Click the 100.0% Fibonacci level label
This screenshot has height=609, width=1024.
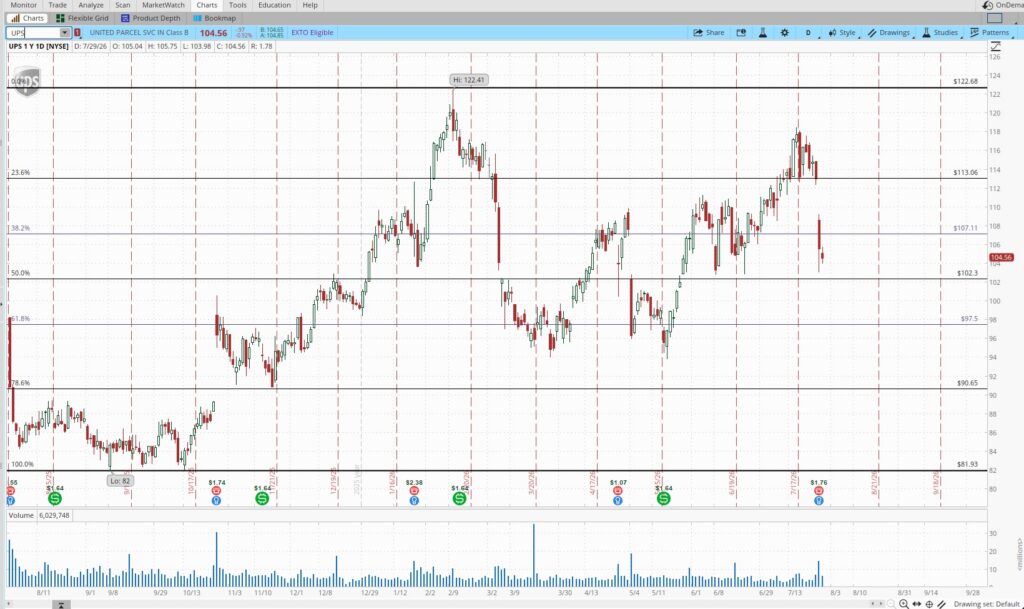[22, 464]
